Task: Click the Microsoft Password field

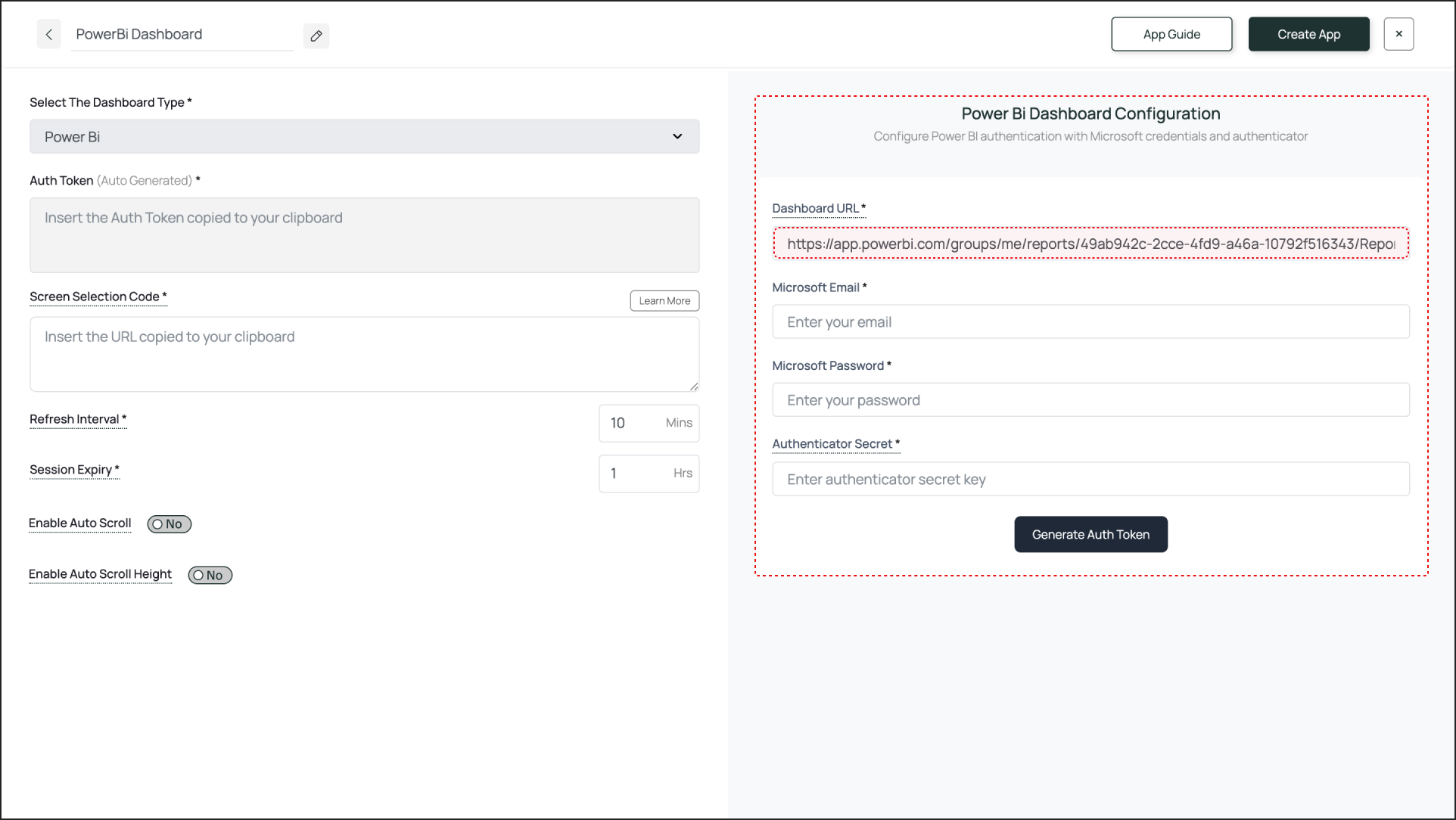Action: click(1090, 400)
